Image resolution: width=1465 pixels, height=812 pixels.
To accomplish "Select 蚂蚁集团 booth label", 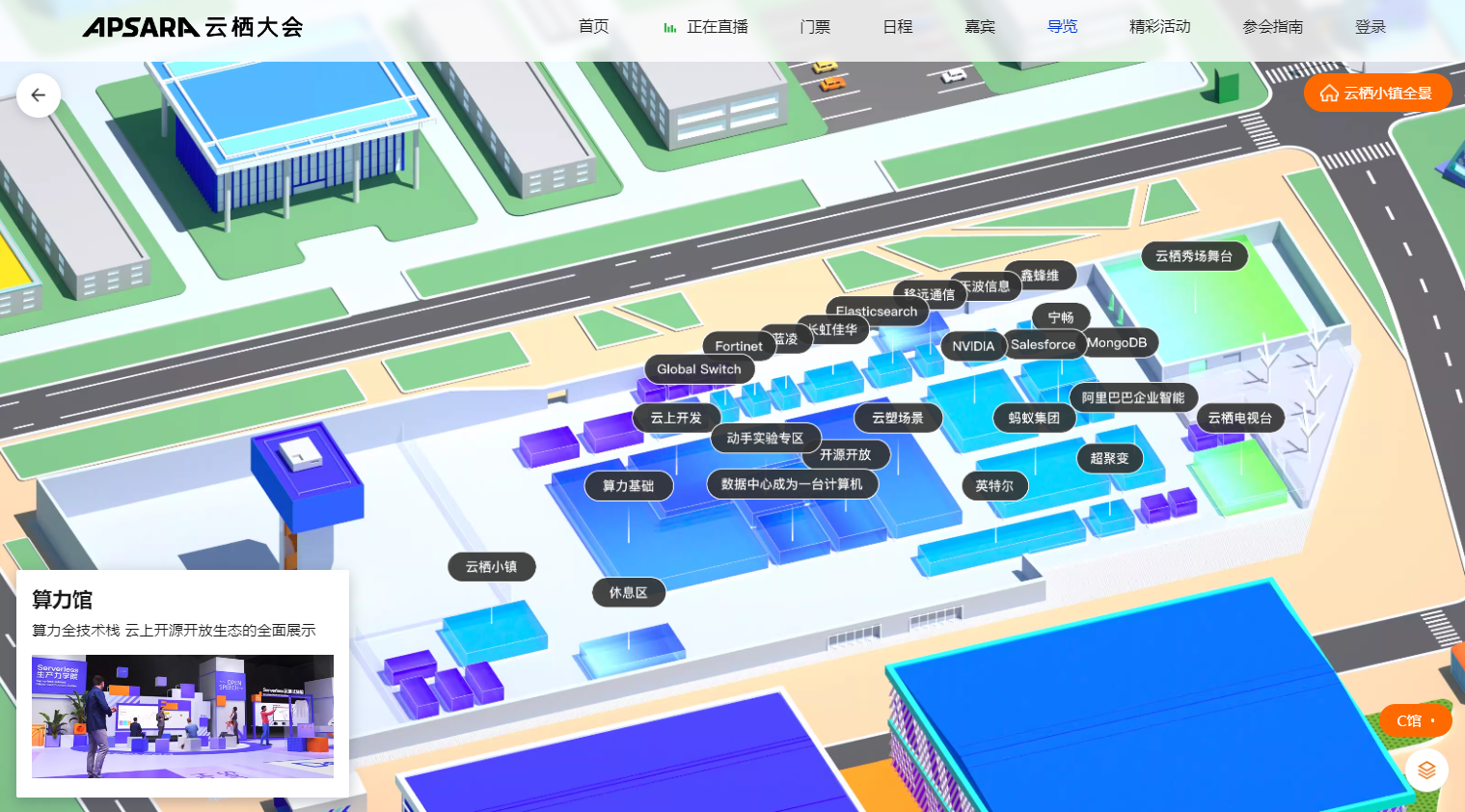I will pyautogui.click(x=1034, y=418).
